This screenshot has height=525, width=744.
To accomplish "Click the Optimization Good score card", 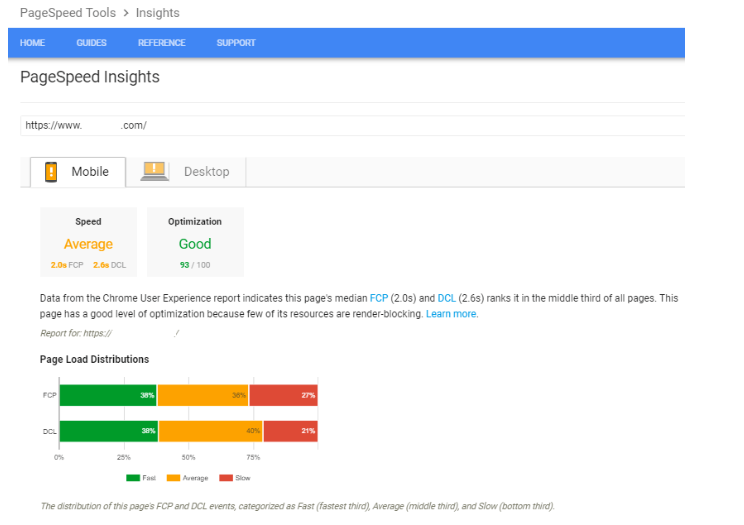I will [195, 242].
